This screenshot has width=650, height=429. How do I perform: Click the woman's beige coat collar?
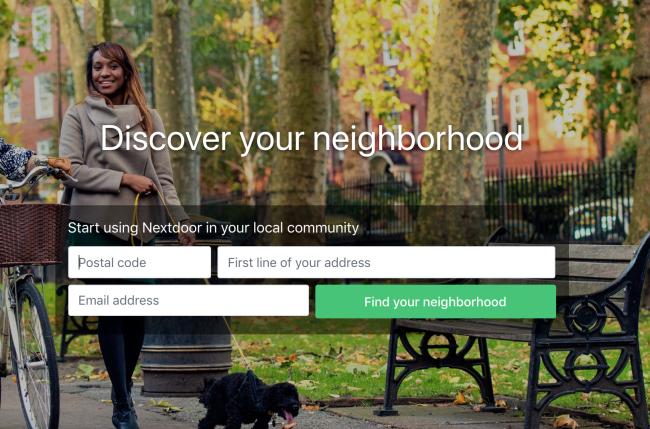116,113
